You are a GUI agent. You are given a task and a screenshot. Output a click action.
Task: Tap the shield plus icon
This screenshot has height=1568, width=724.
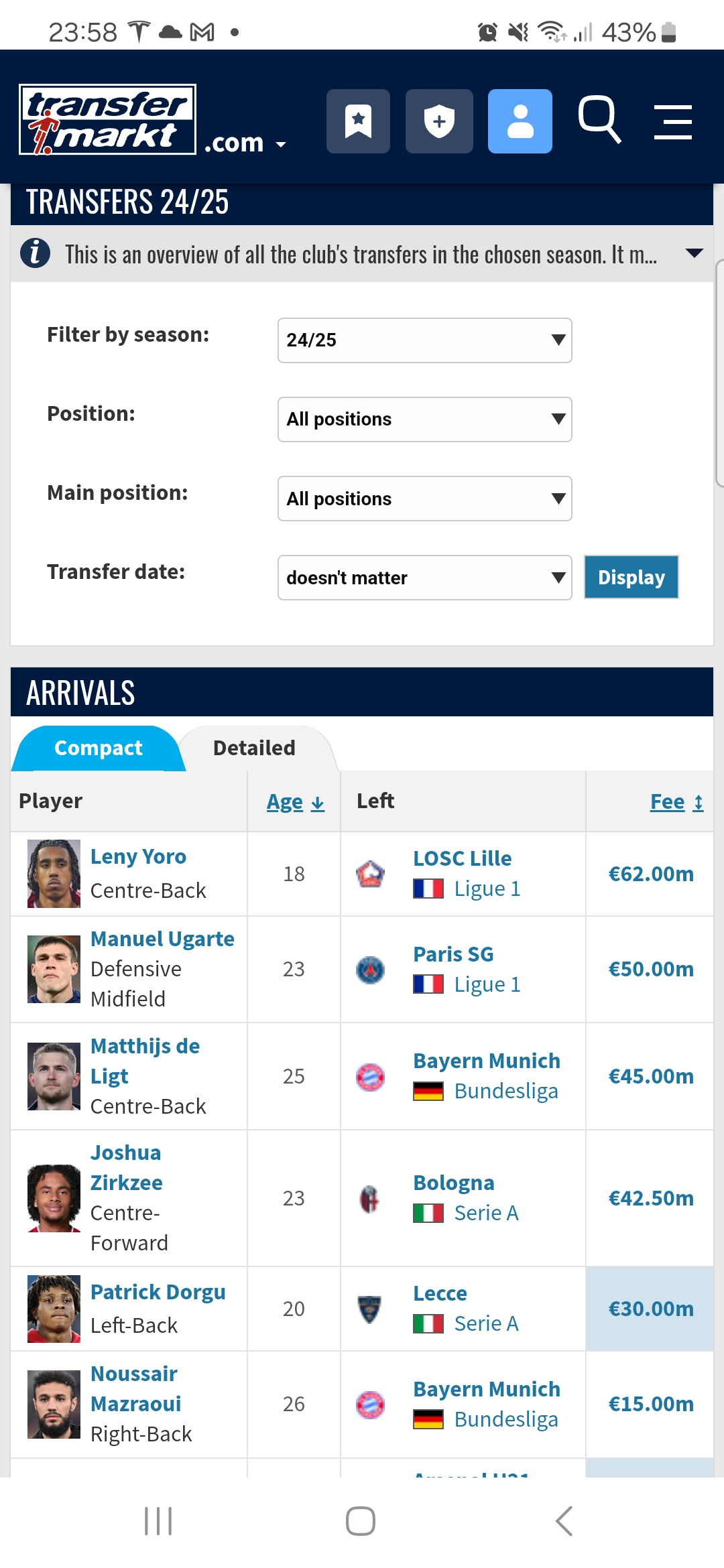pyautogui.click(x=439, y=121)
